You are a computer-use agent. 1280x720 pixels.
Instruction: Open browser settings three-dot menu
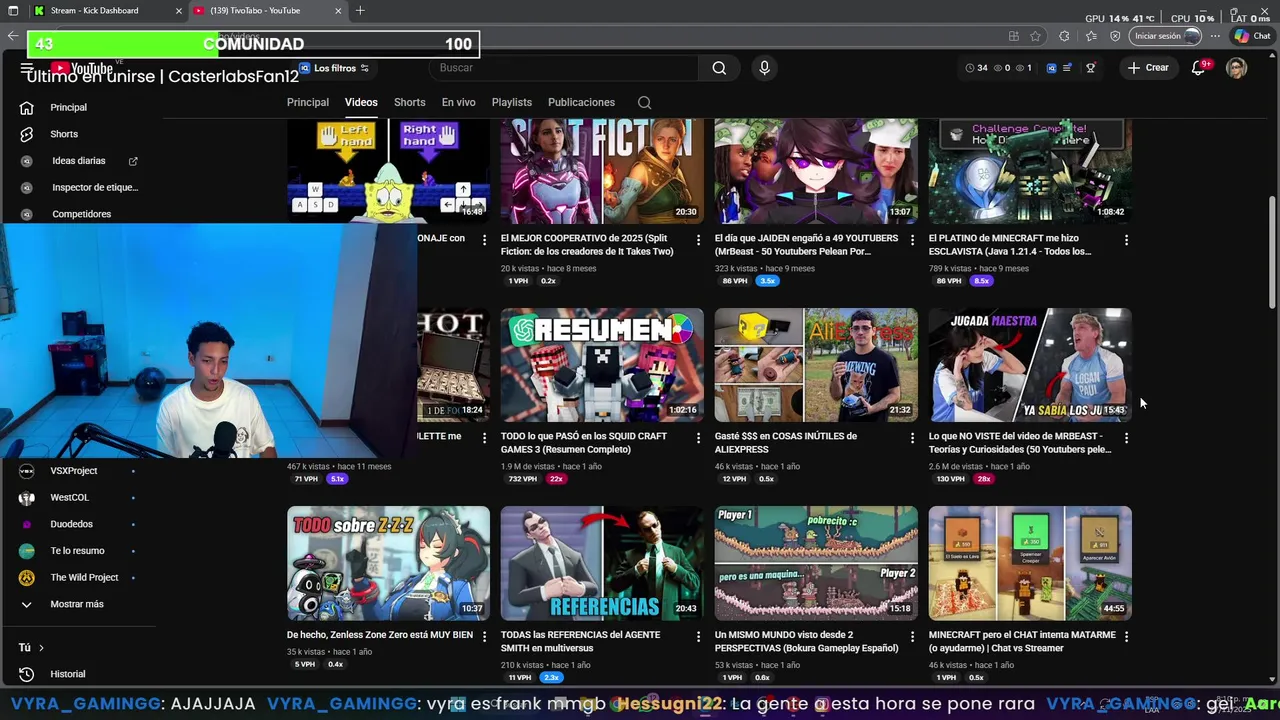tap(1215, 36)
